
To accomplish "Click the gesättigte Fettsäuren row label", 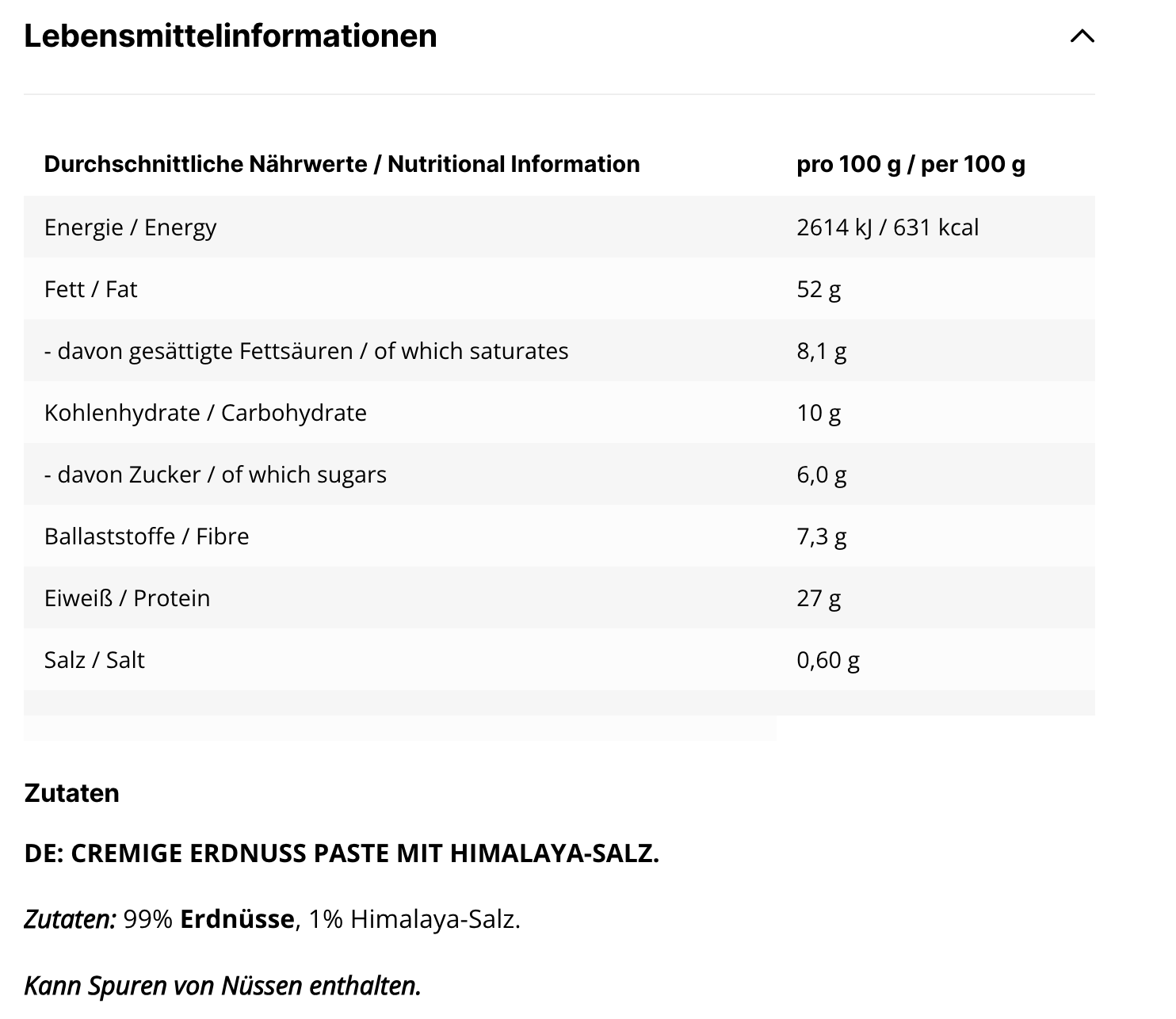I will point(306,351).
